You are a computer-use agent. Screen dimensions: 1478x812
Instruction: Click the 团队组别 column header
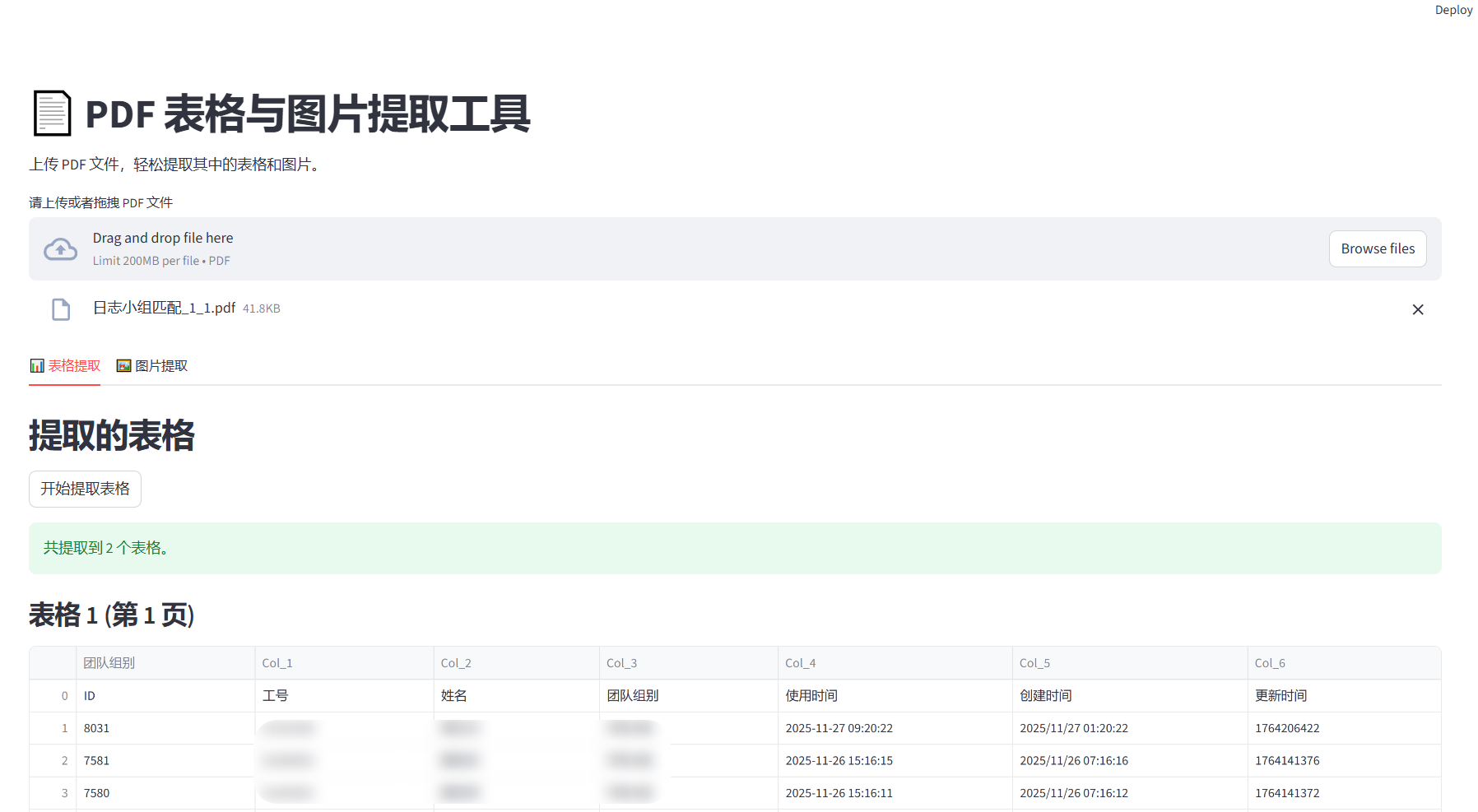pyautogui.click(x=108, y=662)
